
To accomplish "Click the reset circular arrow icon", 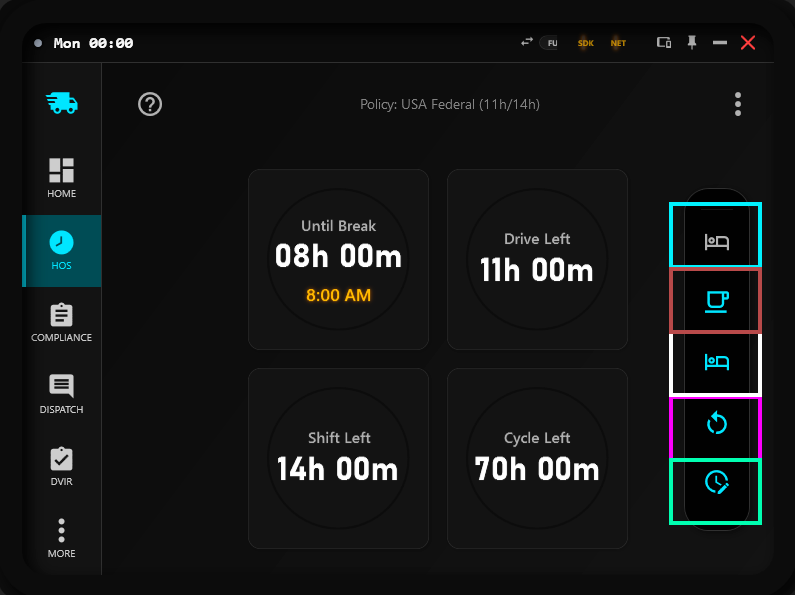I will click(716, 423).
